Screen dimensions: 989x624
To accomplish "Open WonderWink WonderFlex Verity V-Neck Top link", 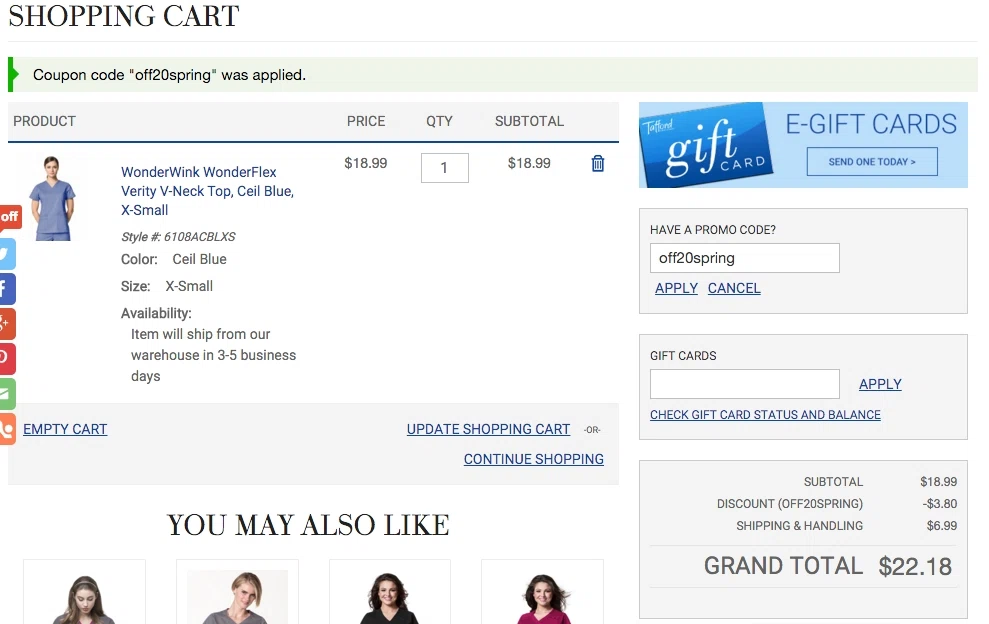I will 208,191.
